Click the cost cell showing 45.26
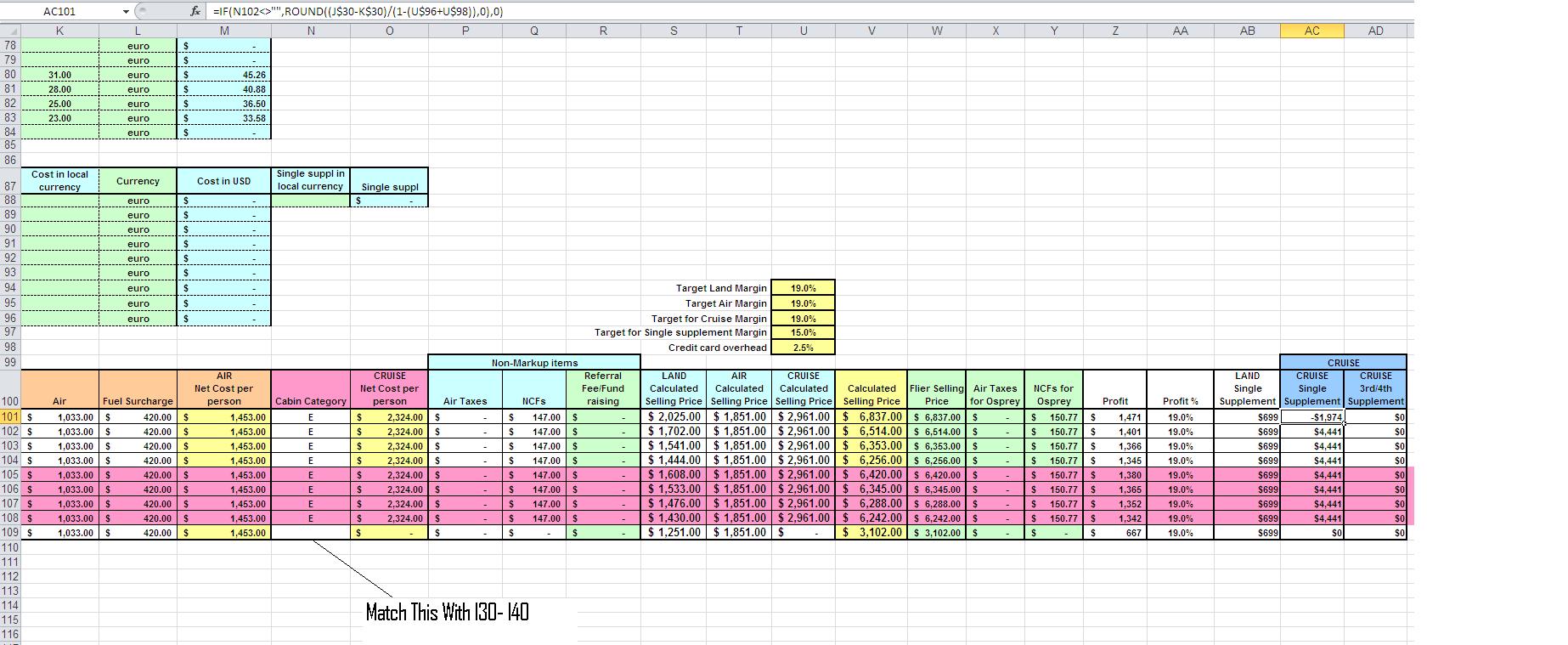The height and width of the screenshot is (645, 1568). coord(224,75)
